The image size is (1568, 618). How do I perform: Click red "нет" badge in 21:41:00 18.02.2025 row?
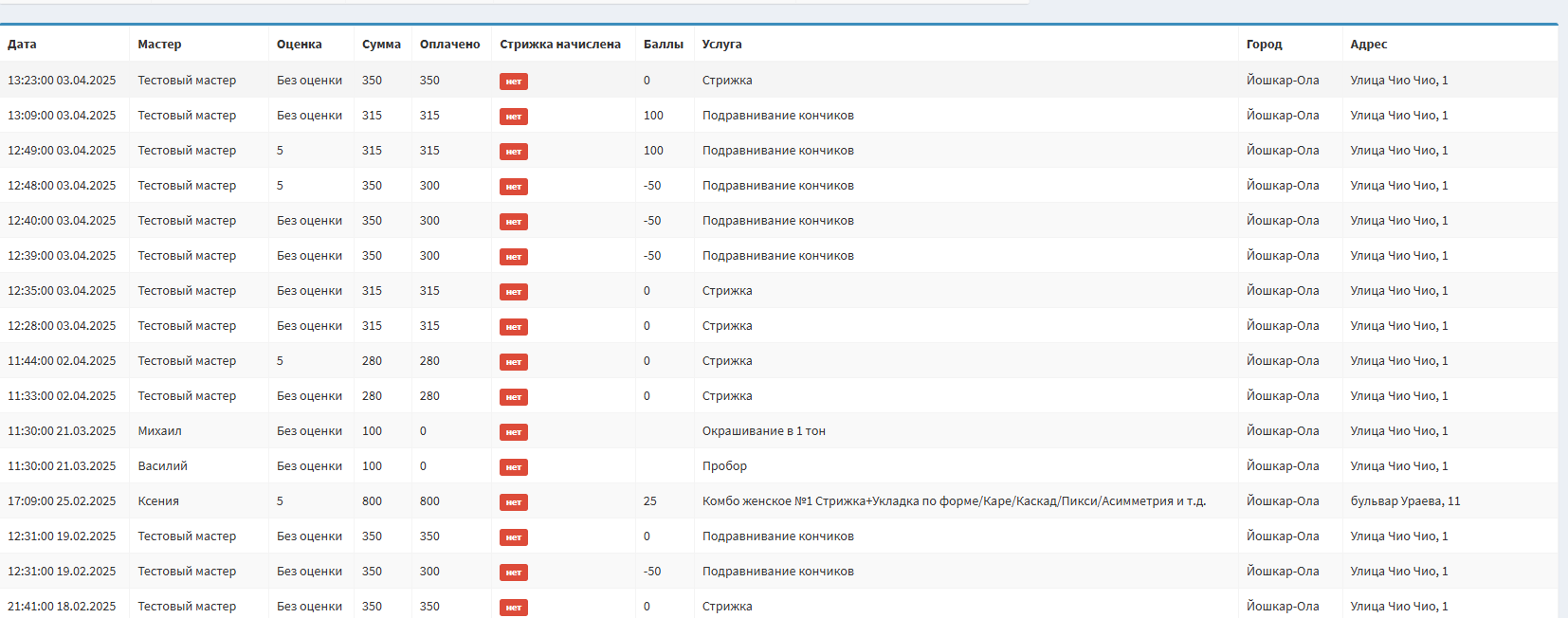514,608
